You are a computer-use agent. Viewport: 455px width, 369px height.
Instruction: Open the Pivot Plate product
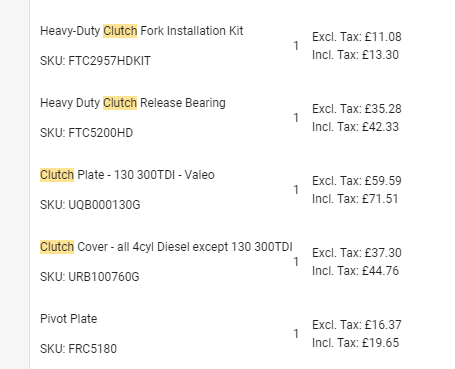coord(69,319)
